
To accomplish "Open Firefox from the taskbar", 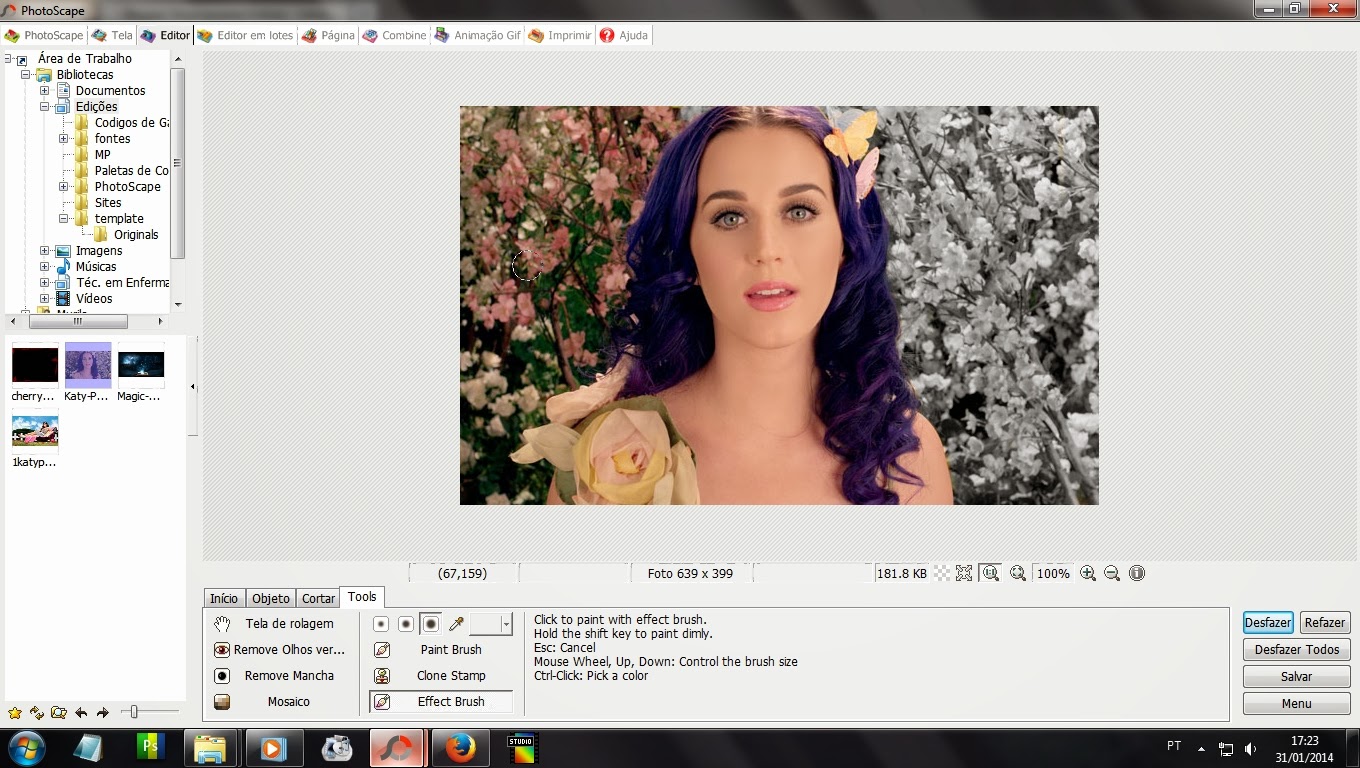I will coord(460,748).
